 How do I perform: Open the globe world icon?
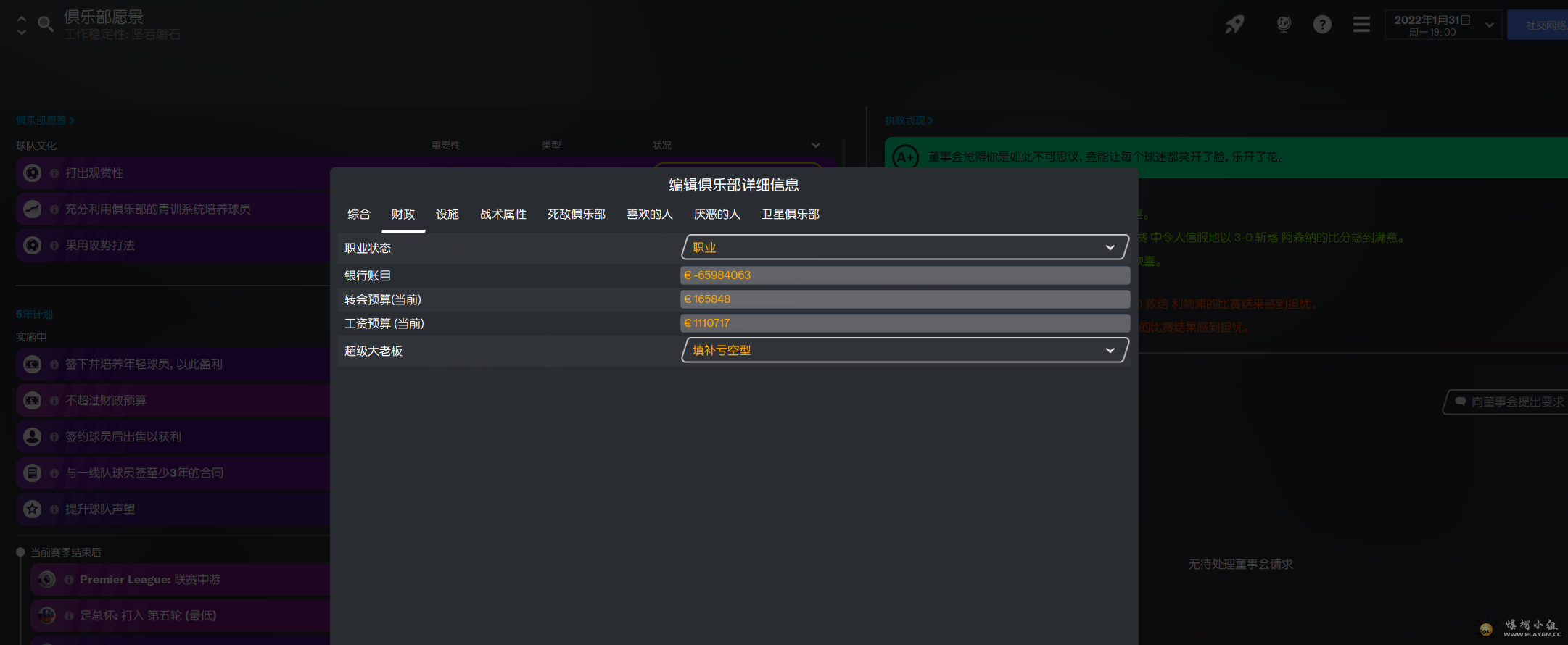1283,25
